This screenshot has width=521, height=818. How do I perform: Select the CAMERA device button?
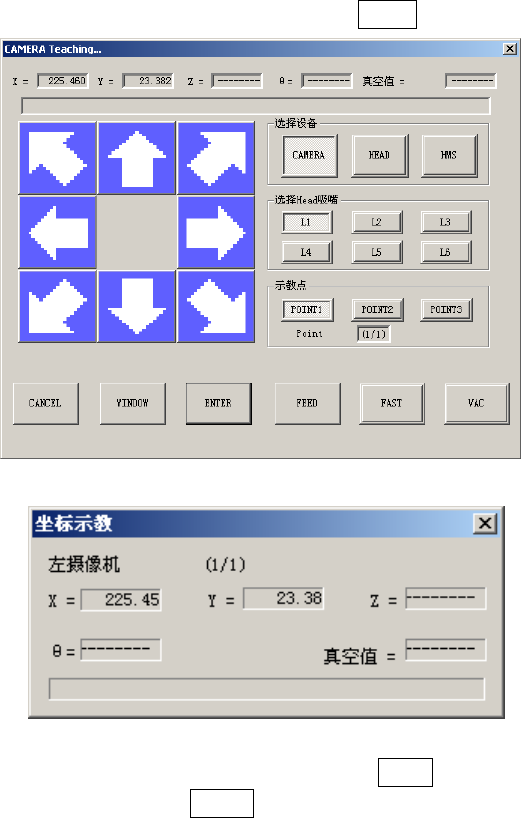309,155
